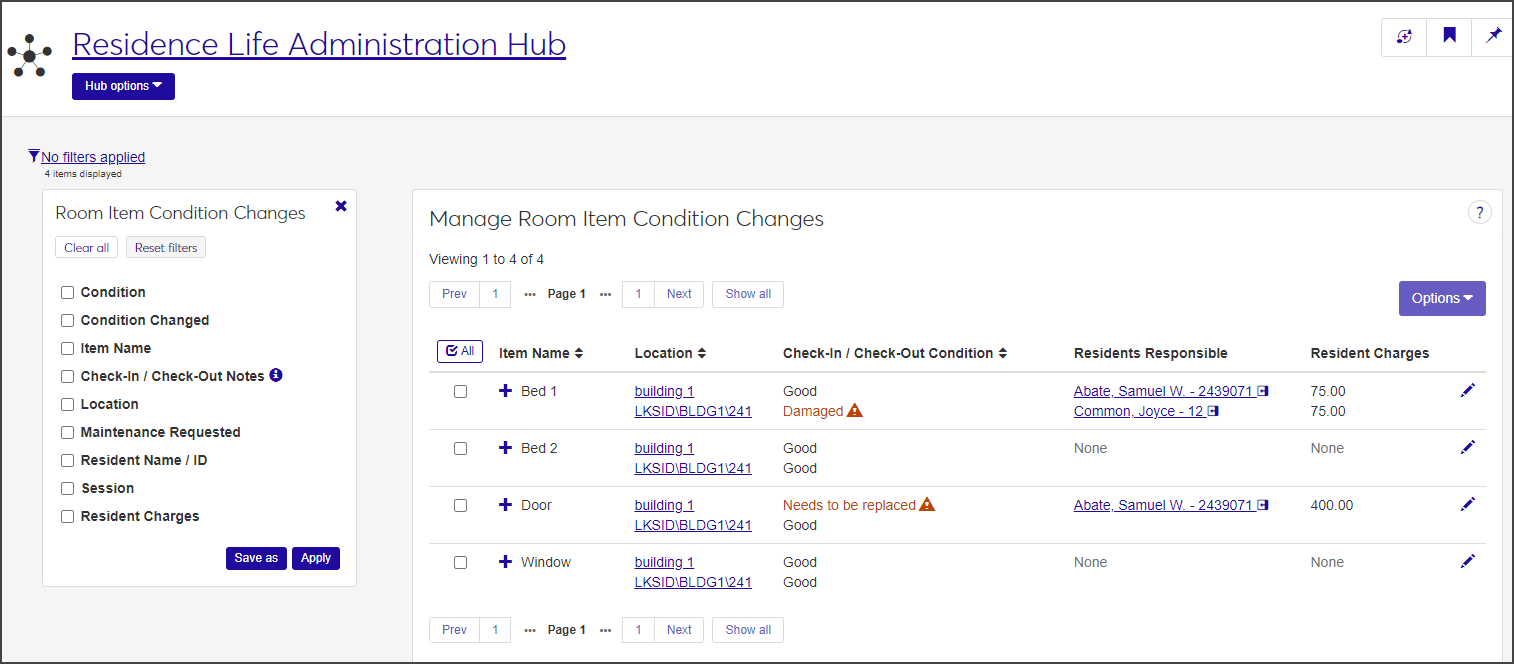Sort by Location column header
Image resolution: width=1514 pixels, height=664 pixels.
tap(670, 353)
